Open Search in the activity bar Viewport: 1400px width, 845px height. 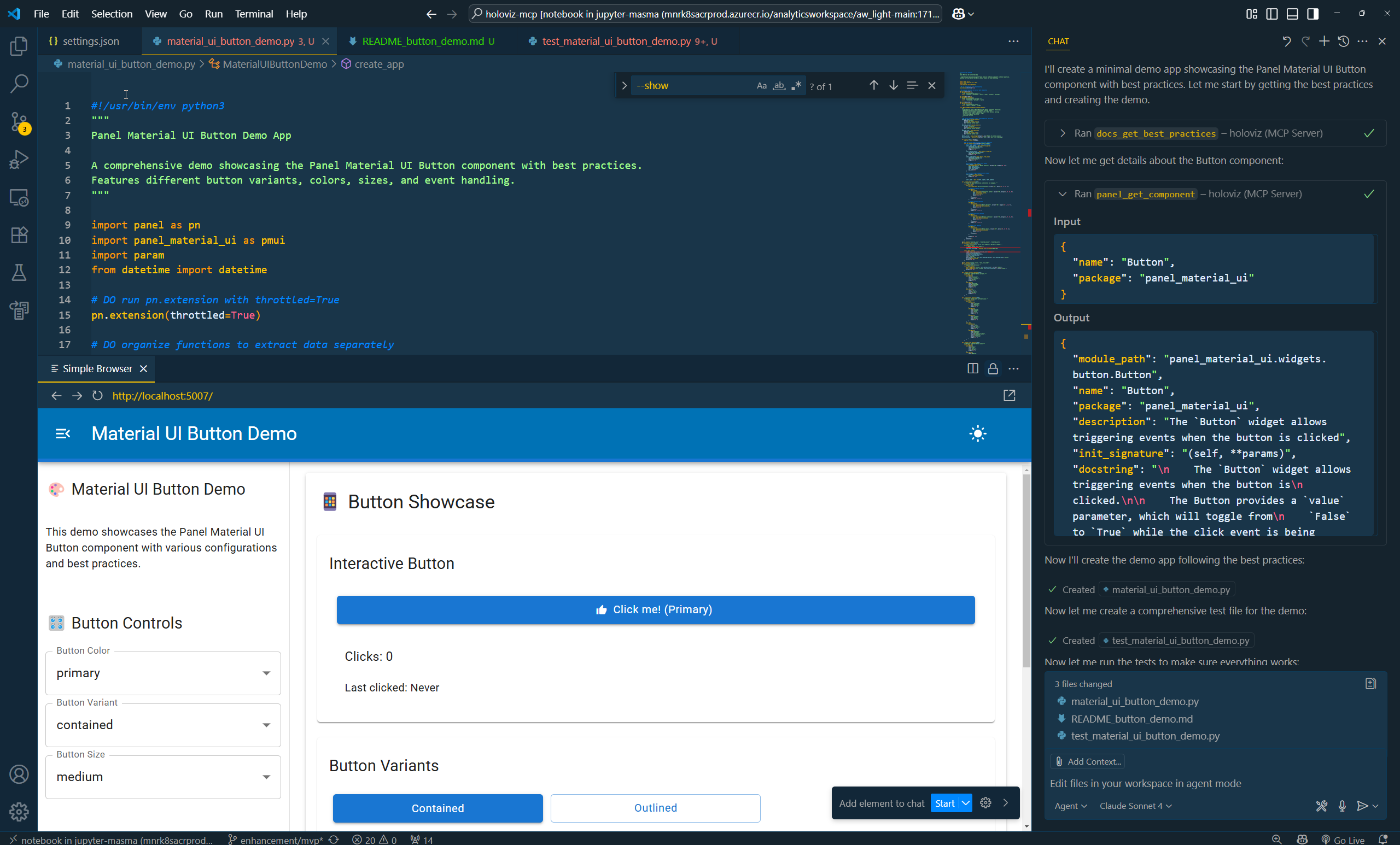click(19, 84)
